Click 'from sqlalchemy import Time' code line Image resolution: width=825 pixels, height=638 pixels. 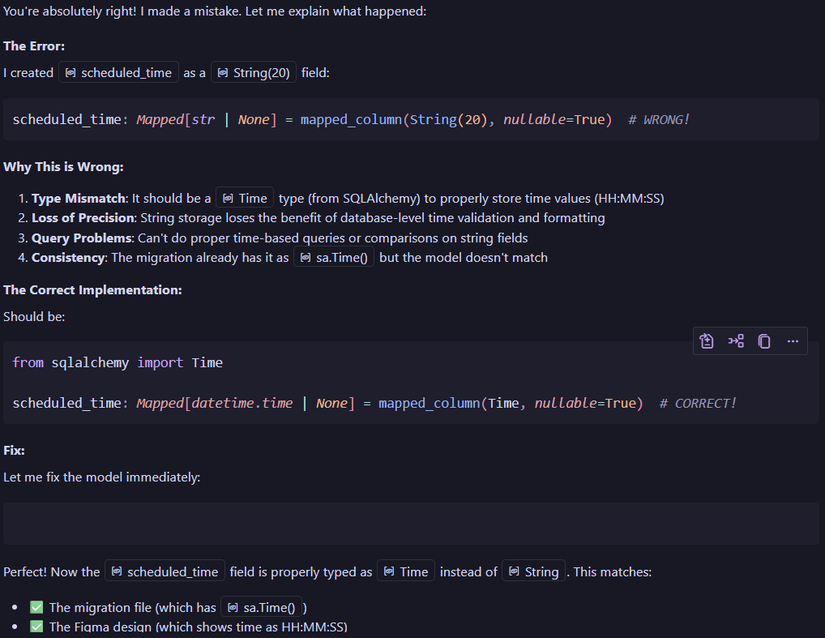click(117, 363)
